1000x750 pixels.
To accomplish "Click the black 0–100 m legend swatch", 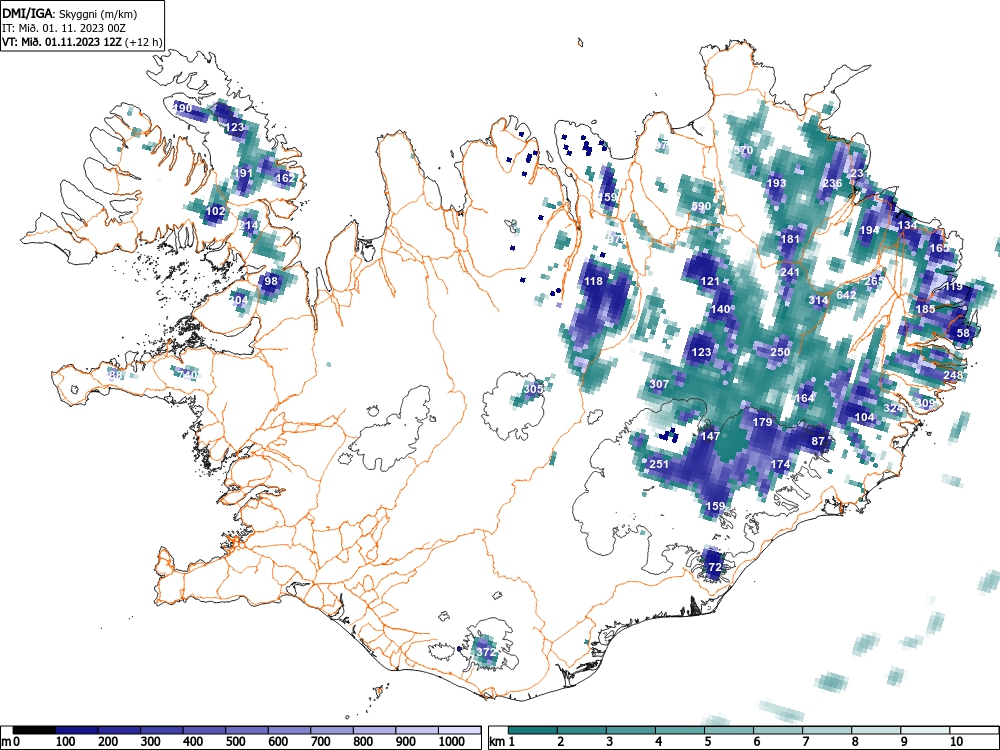I will coord(34,730).
